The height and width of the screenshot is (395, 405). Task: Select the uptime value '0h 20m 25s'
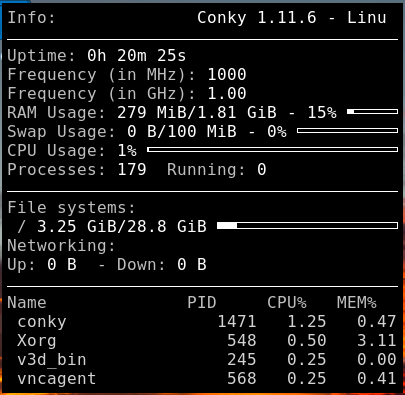pyautogui.click(x=137, y=55)
